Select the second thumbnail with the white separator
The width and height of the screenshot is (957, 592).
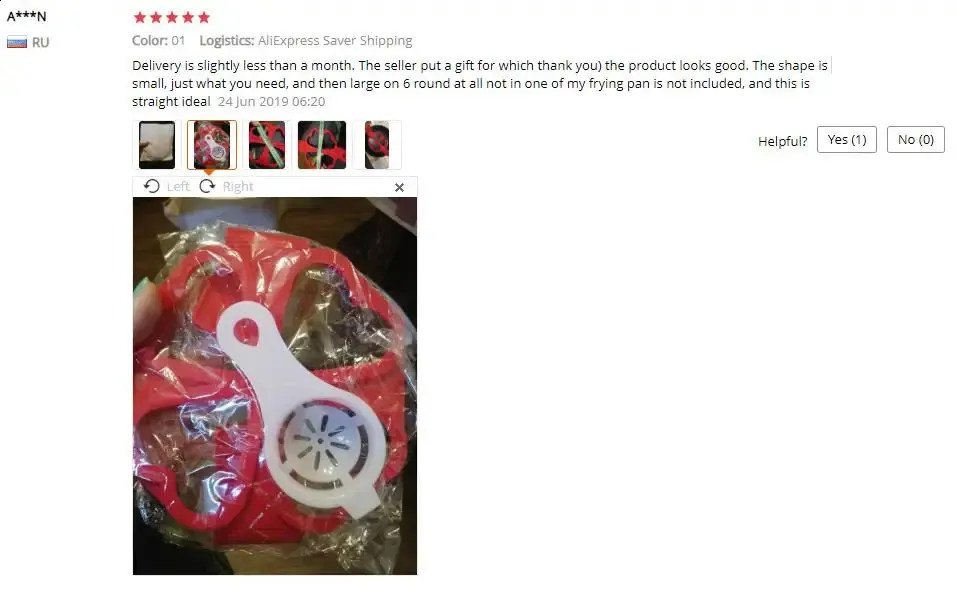click(212, 145)
